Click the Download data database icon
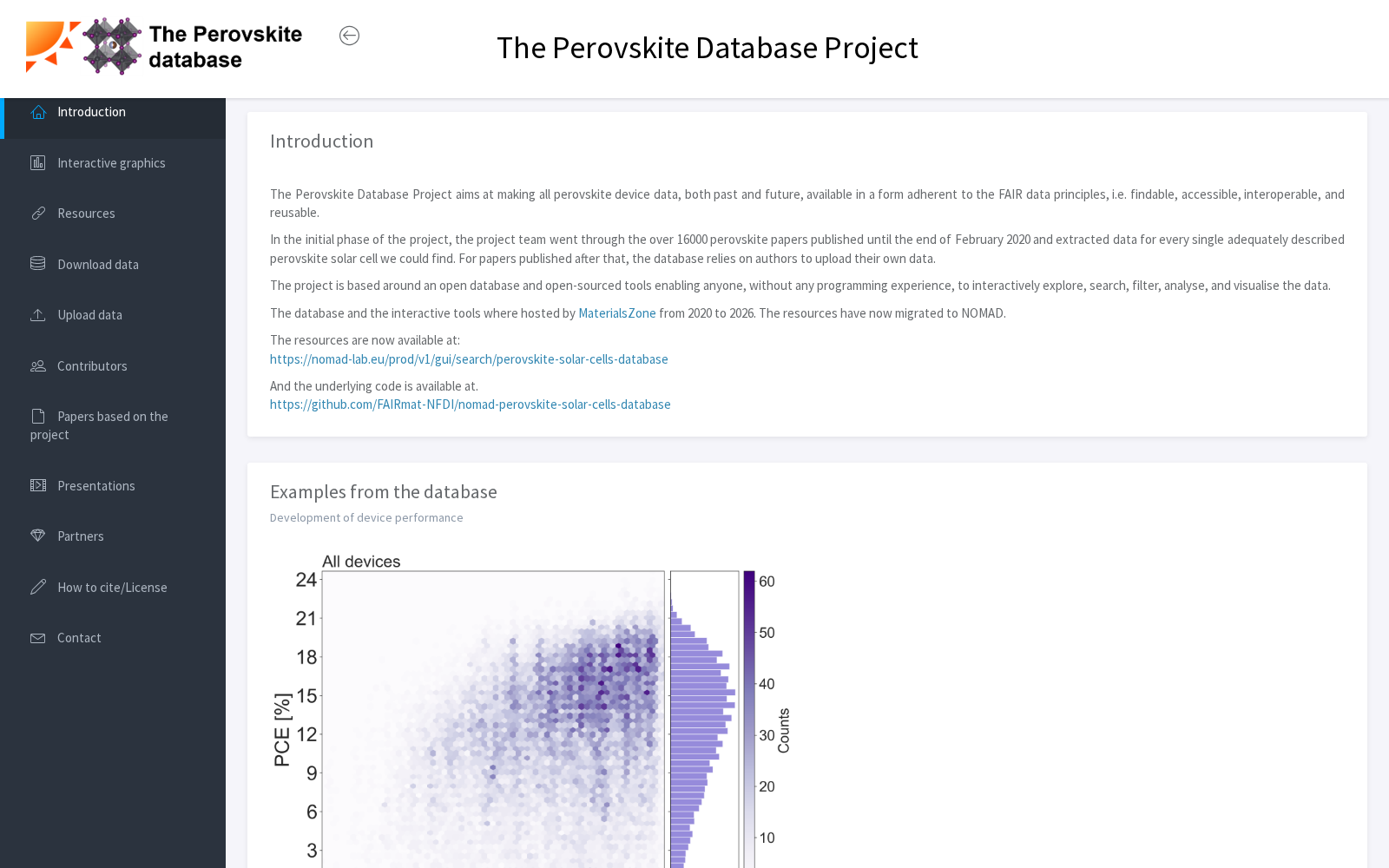Image resolution: width=1389 pixels, height=868 pixels. (38, 264)
